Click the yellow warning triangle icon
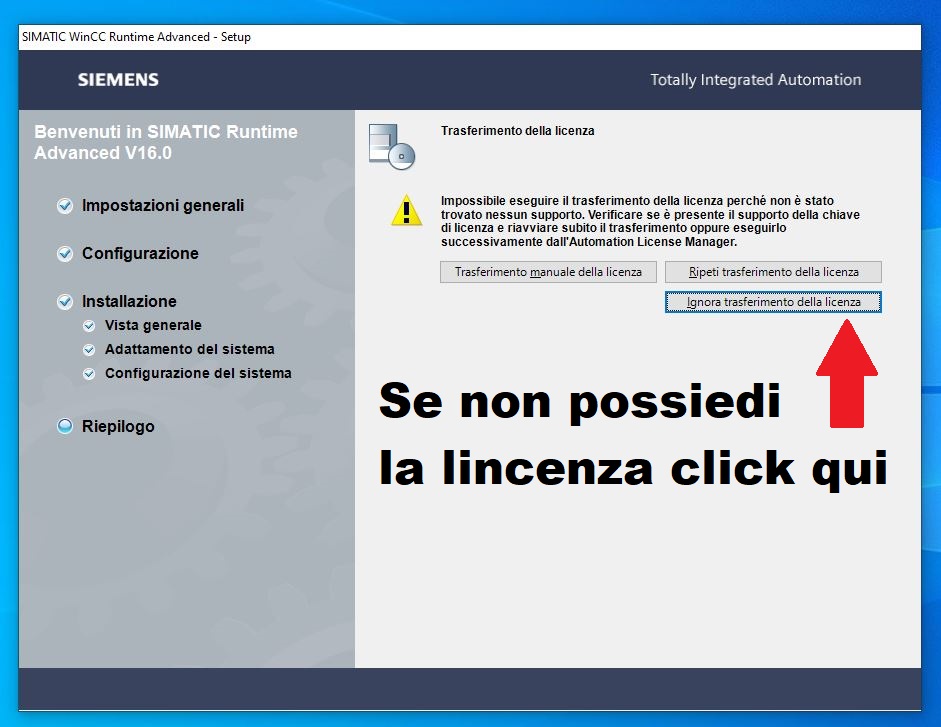Screen dimensions: 941x727 406,211
